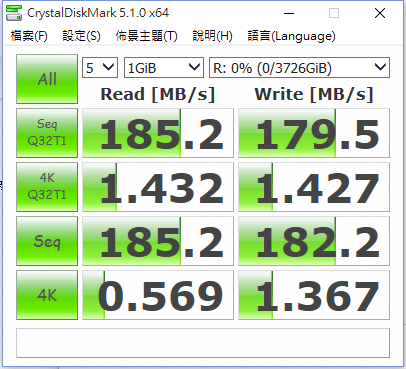Minimize the CrystalDiskMark window
The height and width of the screenshot is (369, 406).
(x=289, y=13)
